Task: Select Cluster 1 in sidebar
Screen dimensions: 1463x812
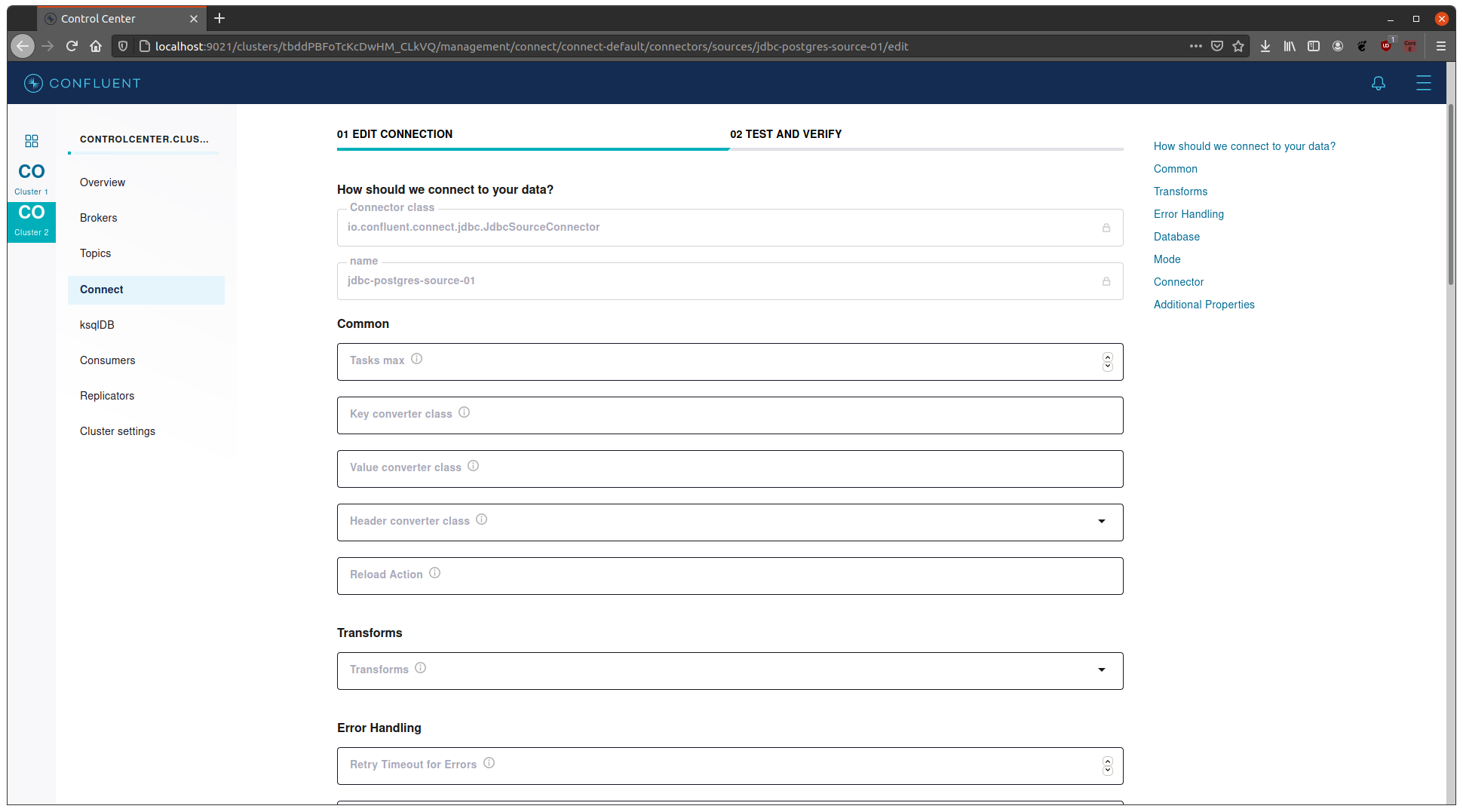Action: tap(32, 178)
